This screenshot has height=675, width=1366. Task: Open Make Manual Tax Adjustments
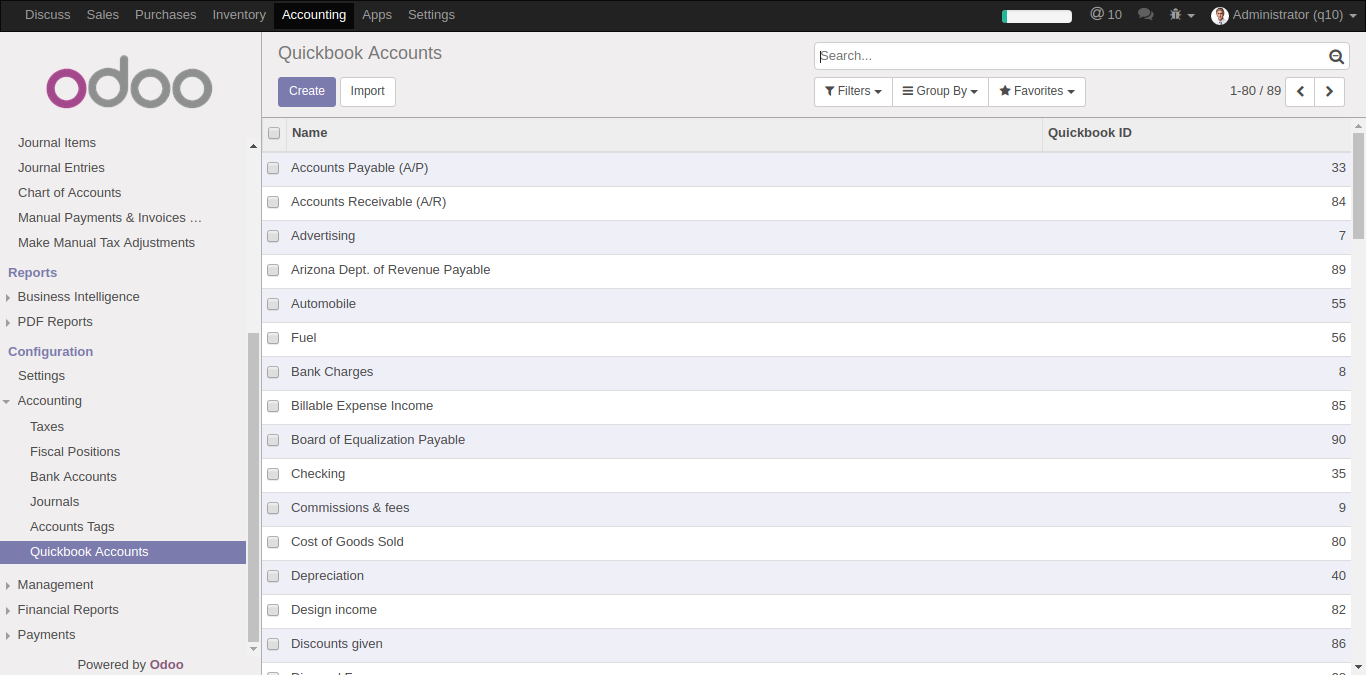click(x=106, y=243)
